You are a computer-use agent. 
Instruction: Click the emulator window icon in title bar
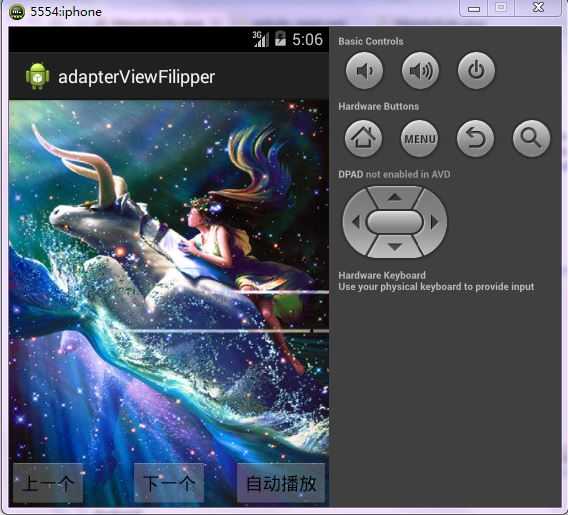coord(16,12)
